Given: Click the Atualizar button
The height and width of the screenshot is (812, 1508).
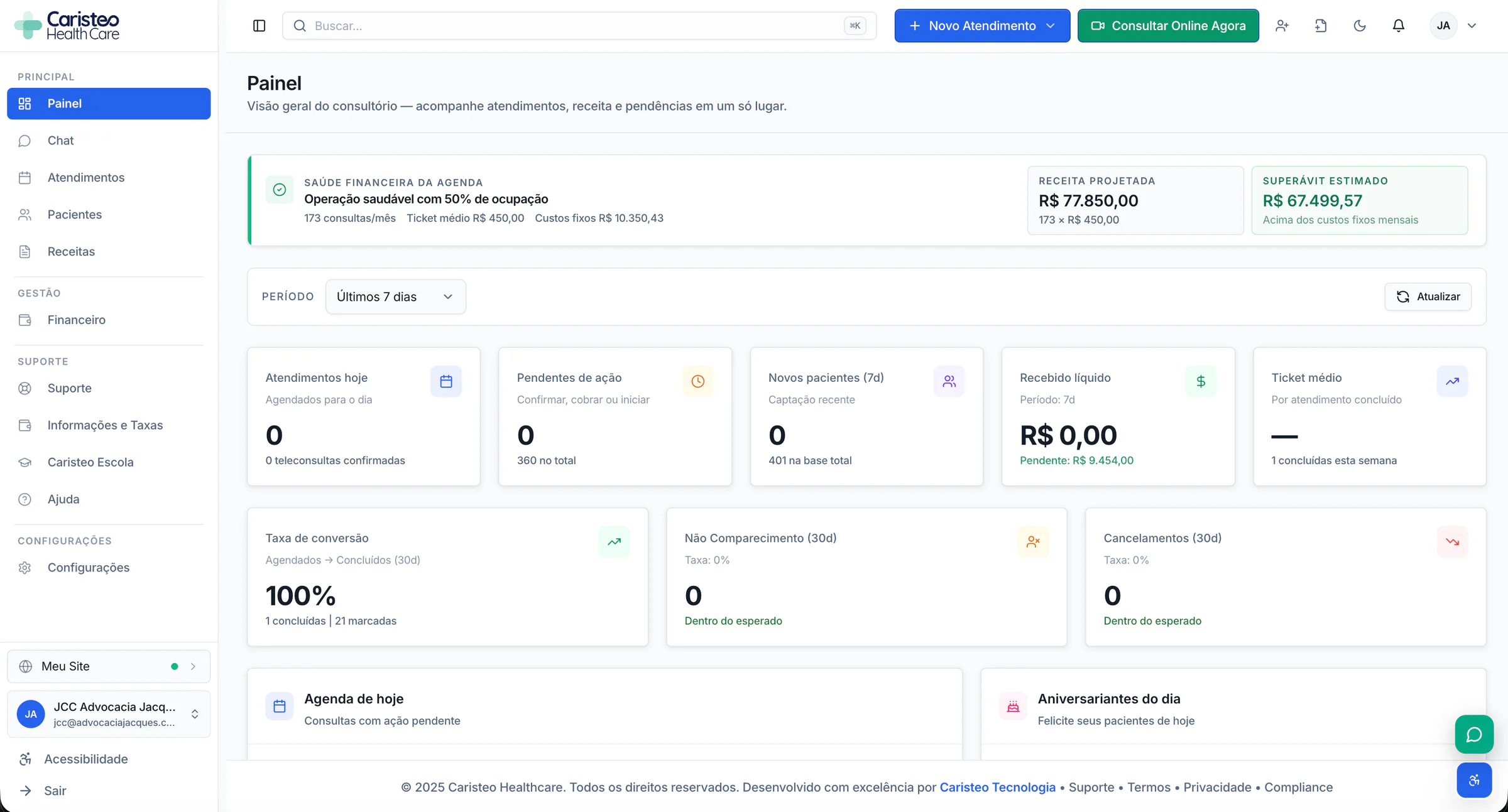Looking at the screenshot, I should click(x=1428, y=297).
